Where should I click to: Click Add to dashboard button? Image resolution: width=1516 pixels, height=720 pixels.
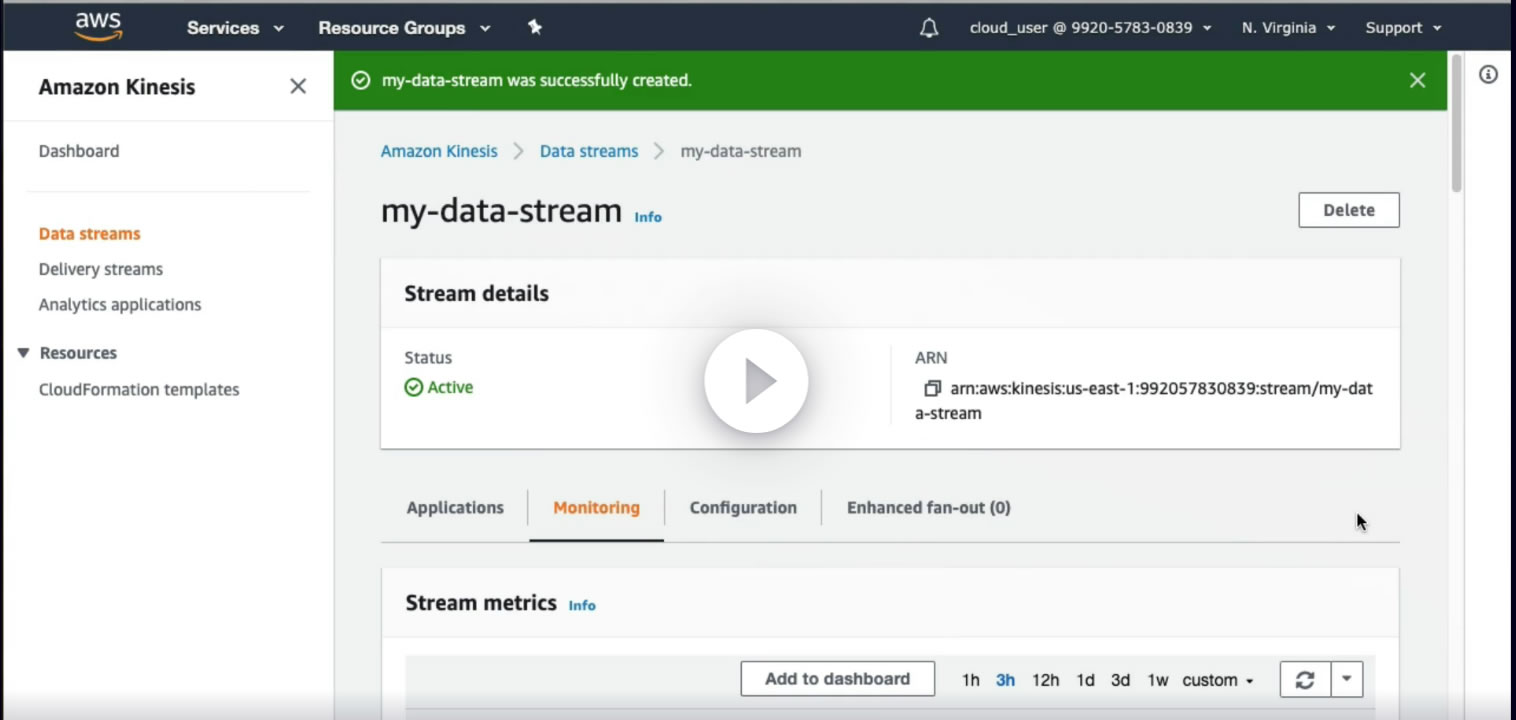coord(837,679)
